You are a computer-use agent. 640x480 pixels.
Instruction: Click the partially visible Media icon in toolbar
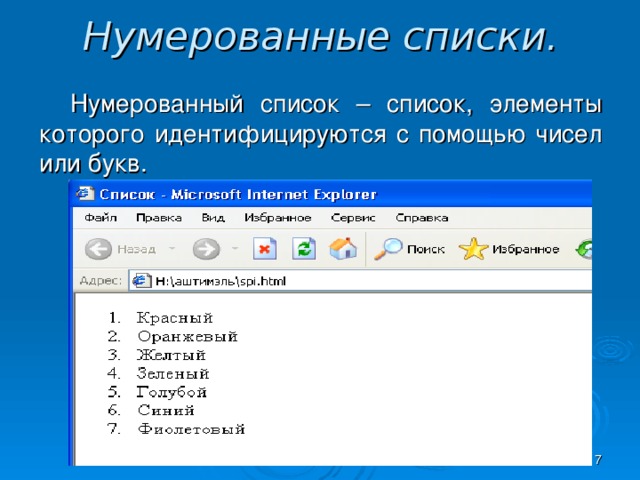click(584, 249)
